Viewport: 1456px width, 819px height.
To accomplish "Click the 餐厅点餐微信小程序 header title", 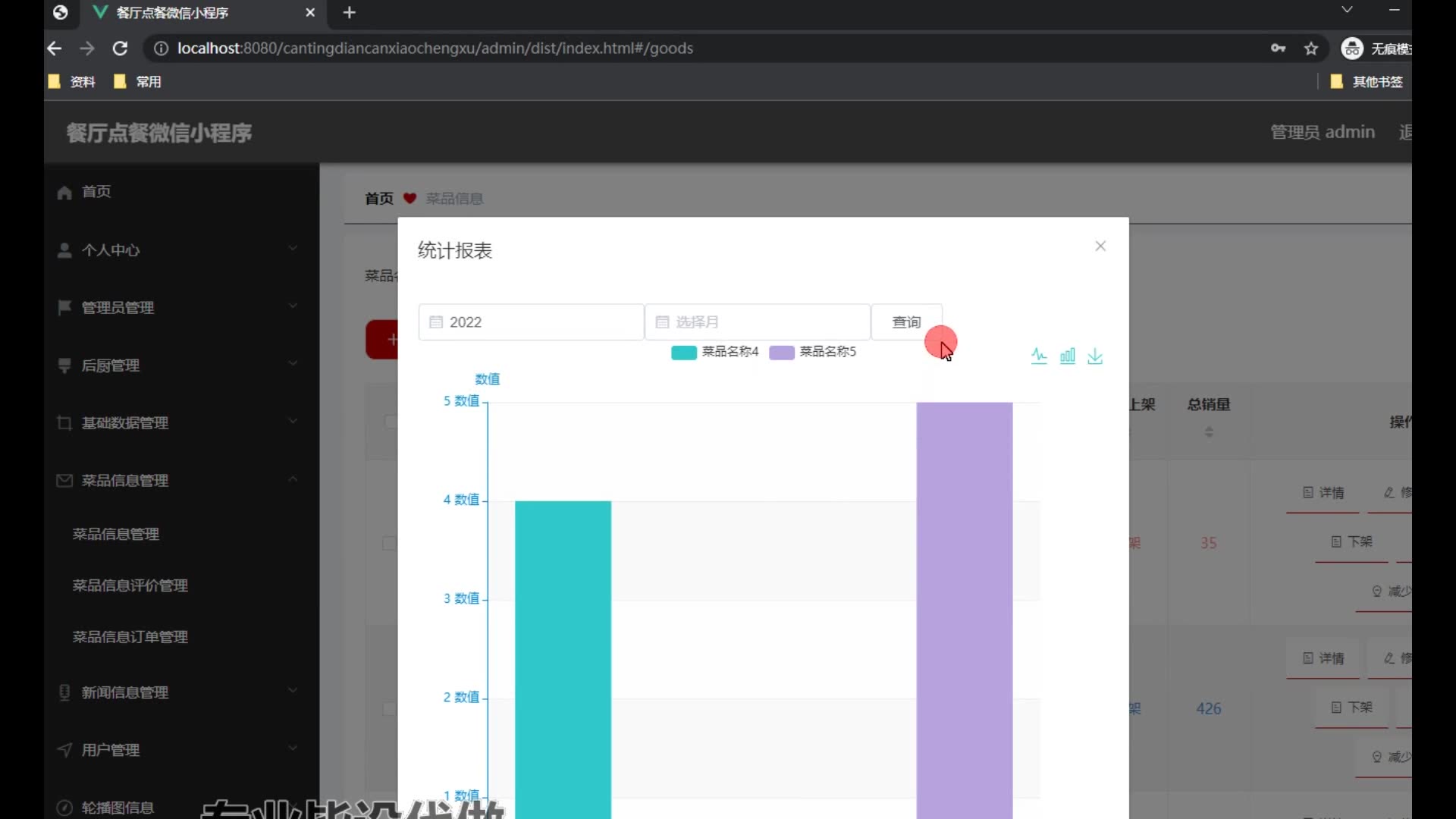I will pos(158,133).
